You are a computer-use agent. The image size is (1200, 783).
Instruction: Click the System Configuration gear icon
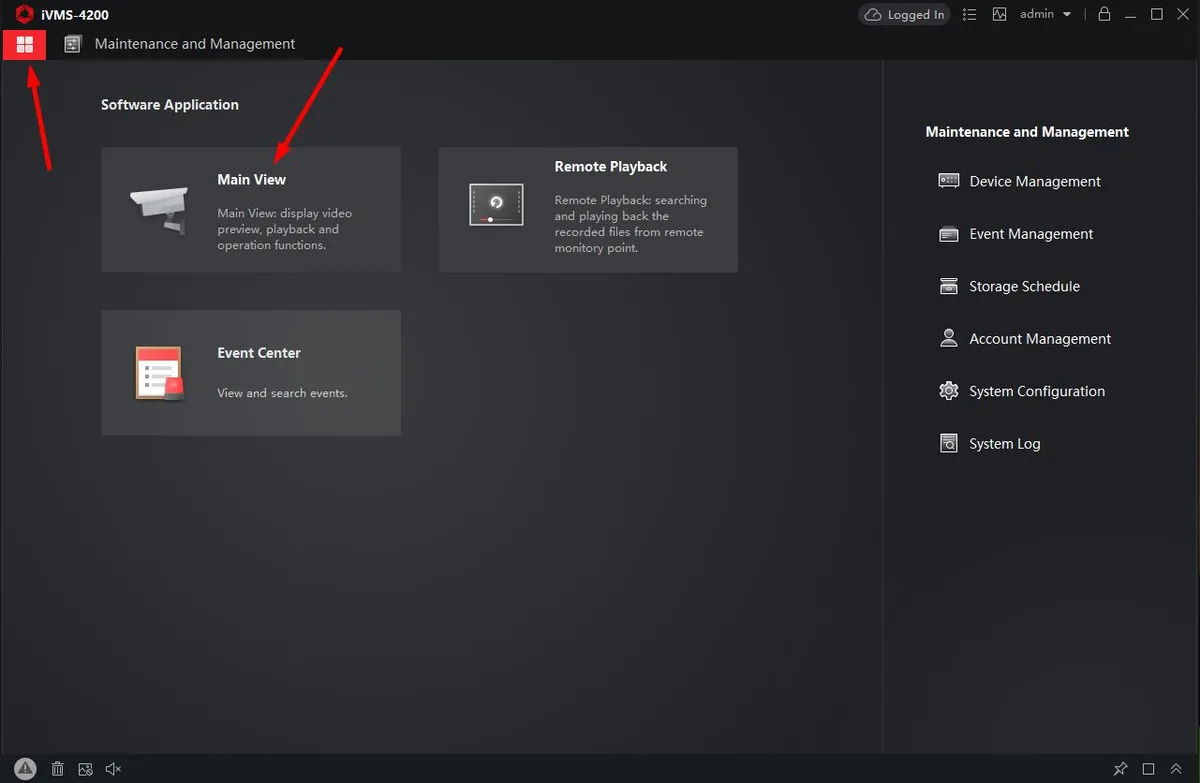point(948,391)
